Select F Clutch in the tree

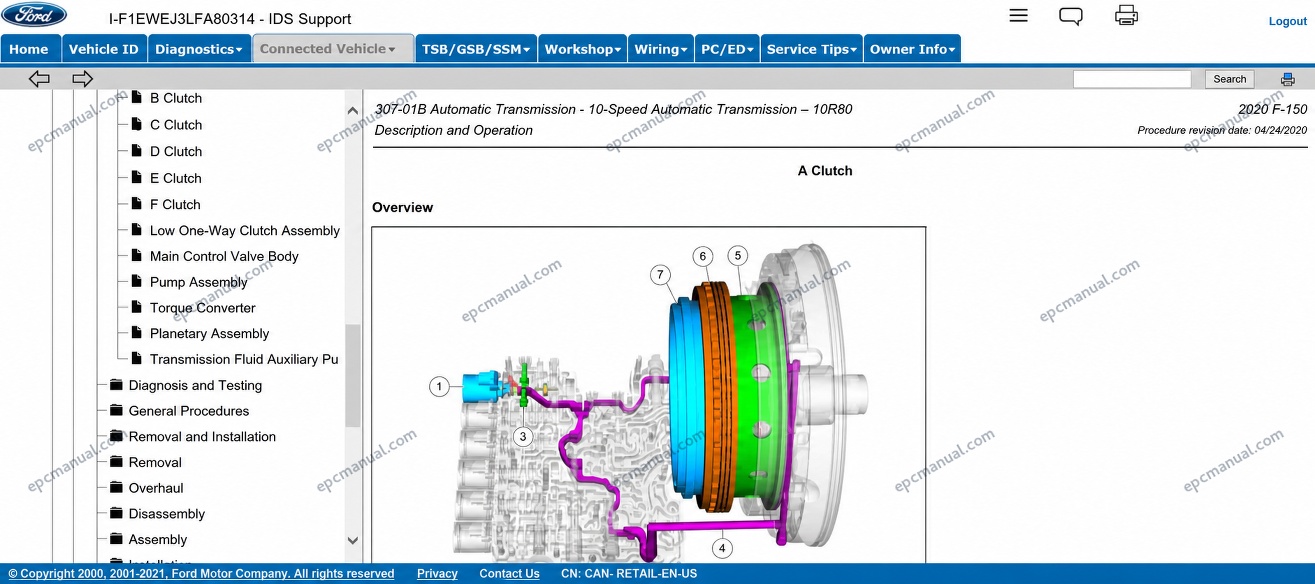(175, 204)
